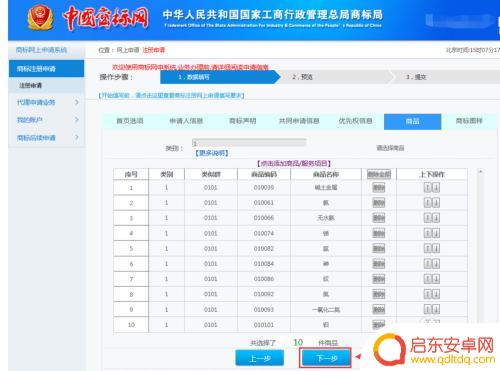Move row 1 (010039) up with arrow
Image resolution: width=500 pixels, height=371 pixels.
pyautogui.click(x=428, y=187)
